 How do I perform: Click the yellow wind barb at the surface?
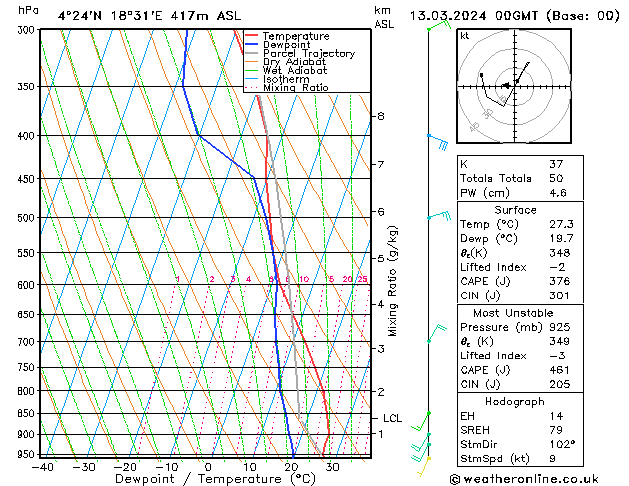[x=424, y=462]
